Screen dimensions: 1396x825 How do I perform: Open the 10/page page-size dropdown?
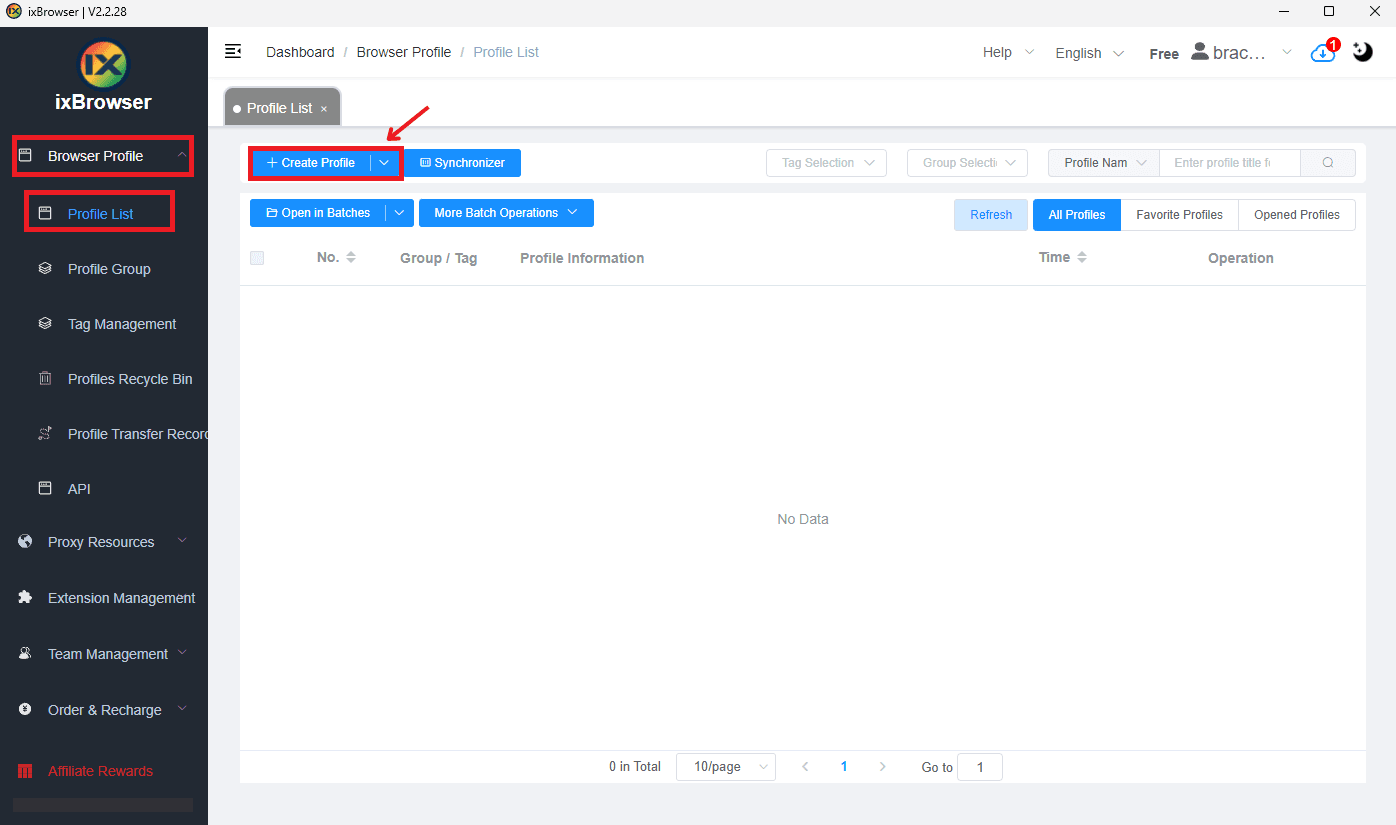click(x=725, y=766)
